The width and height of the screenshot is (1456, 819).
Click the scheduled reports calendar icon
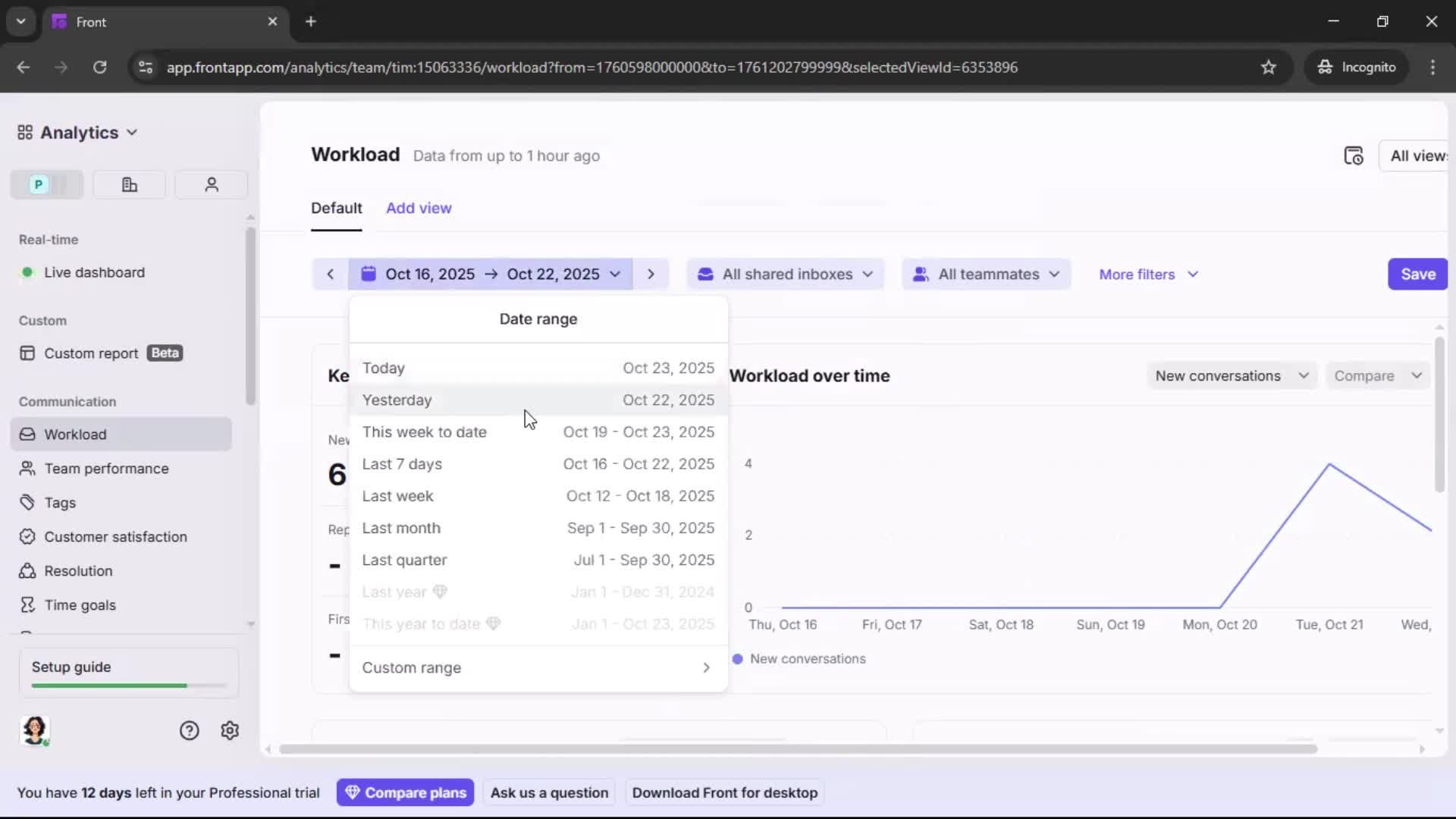[1354, 155]
